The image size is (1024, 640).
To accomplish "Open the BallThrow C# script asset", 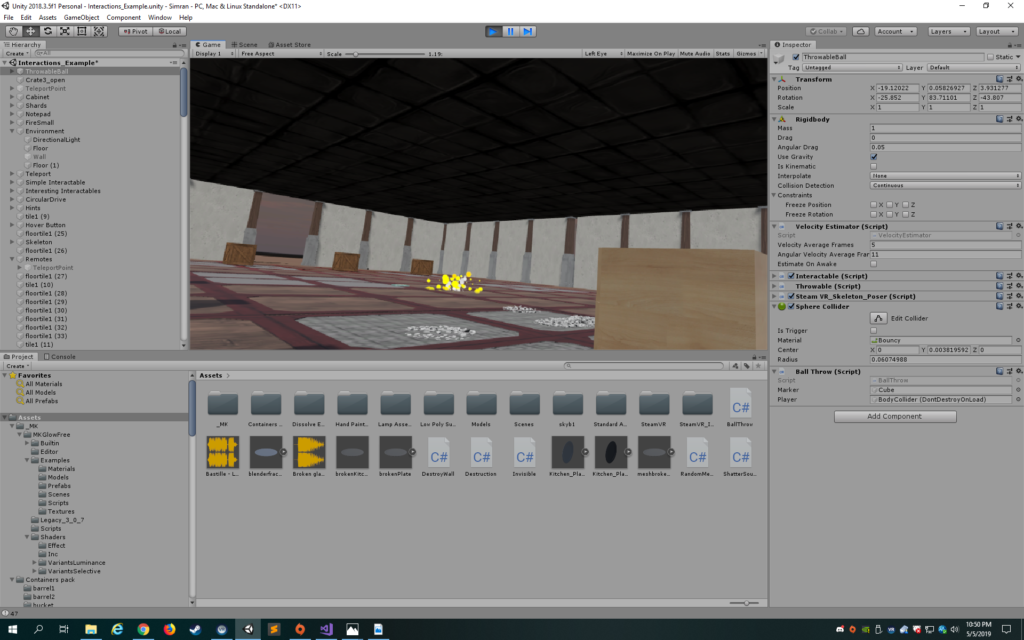I will click(x=740, y=409).
